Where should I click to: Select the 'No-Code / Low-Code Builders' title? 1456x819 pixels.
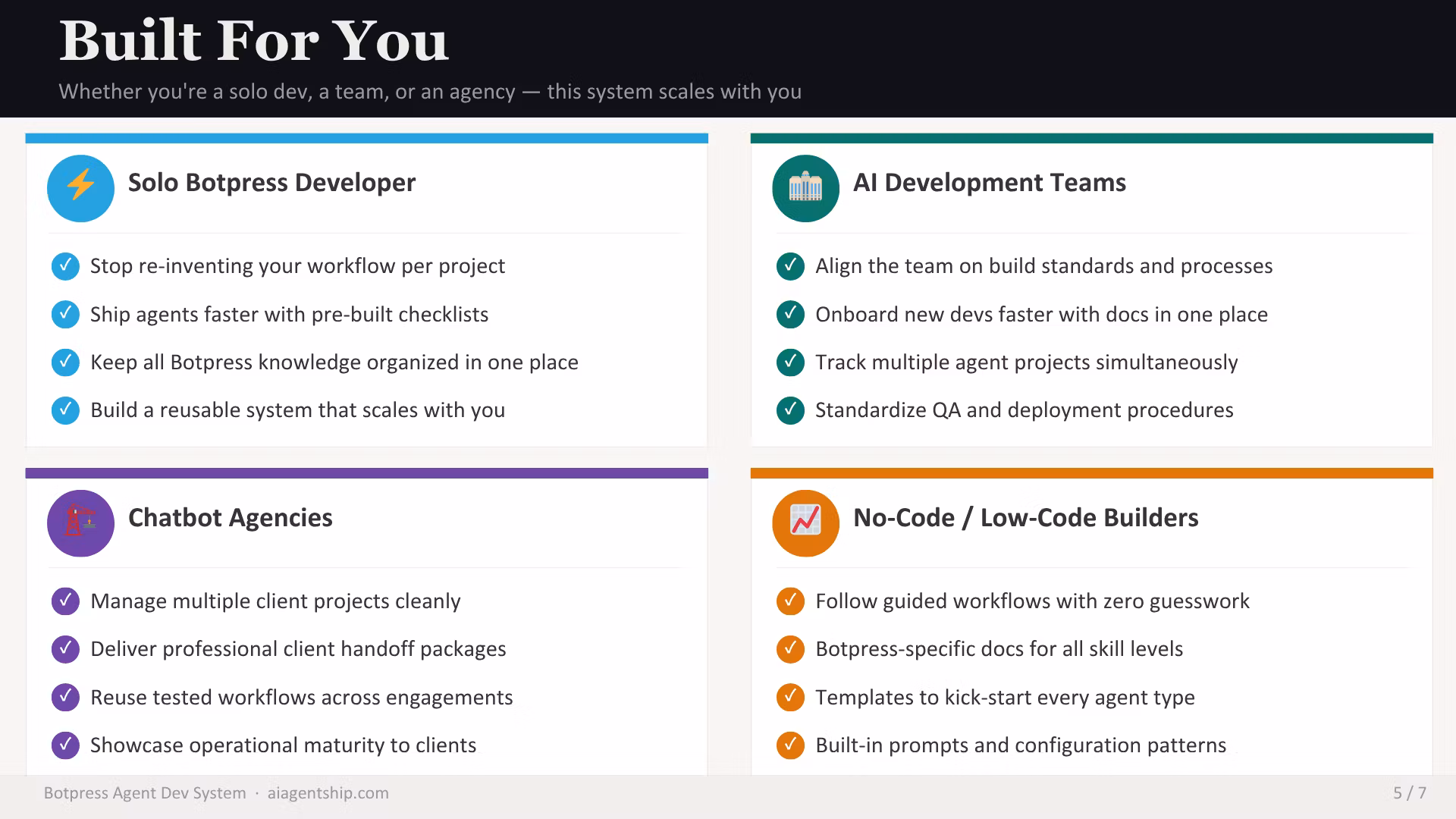click(1026, 518)
